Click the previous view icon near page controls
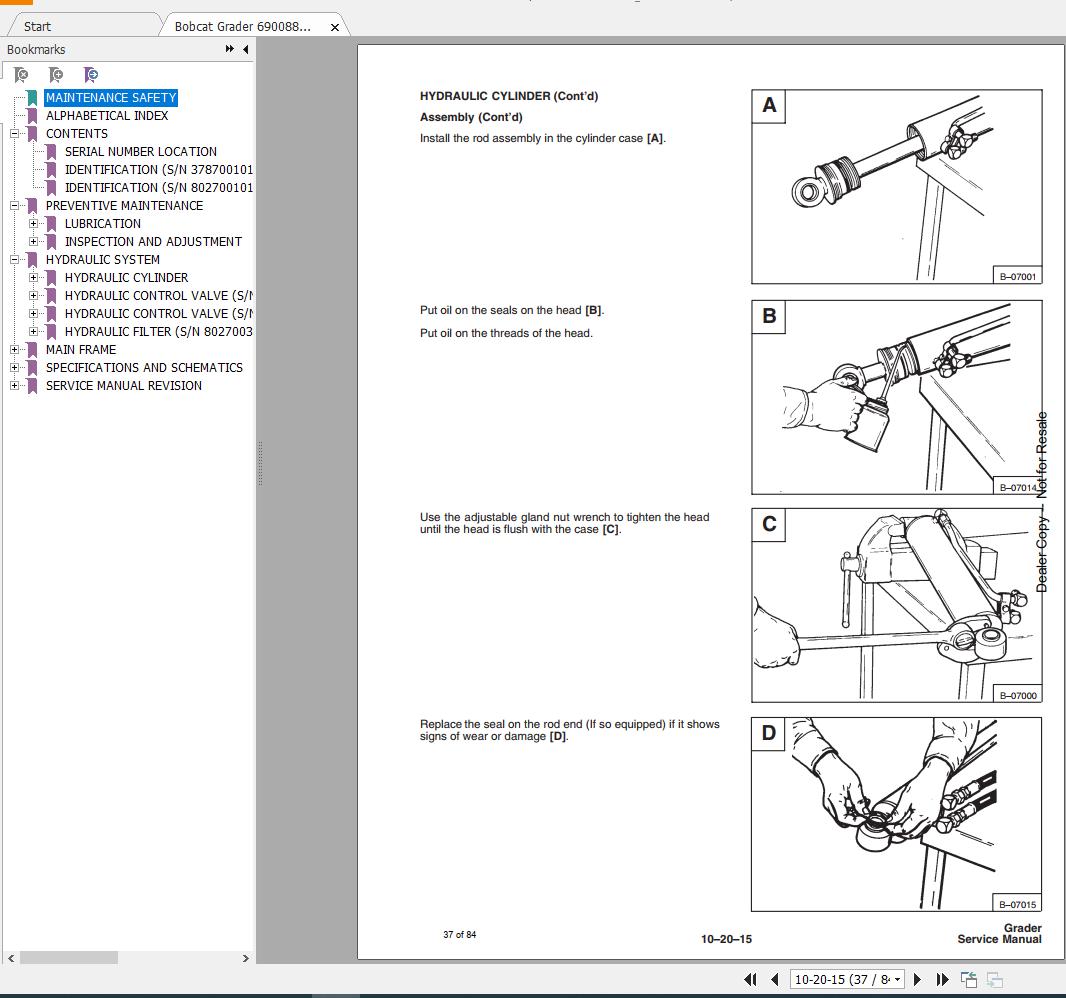 click(x=968, y=979)
